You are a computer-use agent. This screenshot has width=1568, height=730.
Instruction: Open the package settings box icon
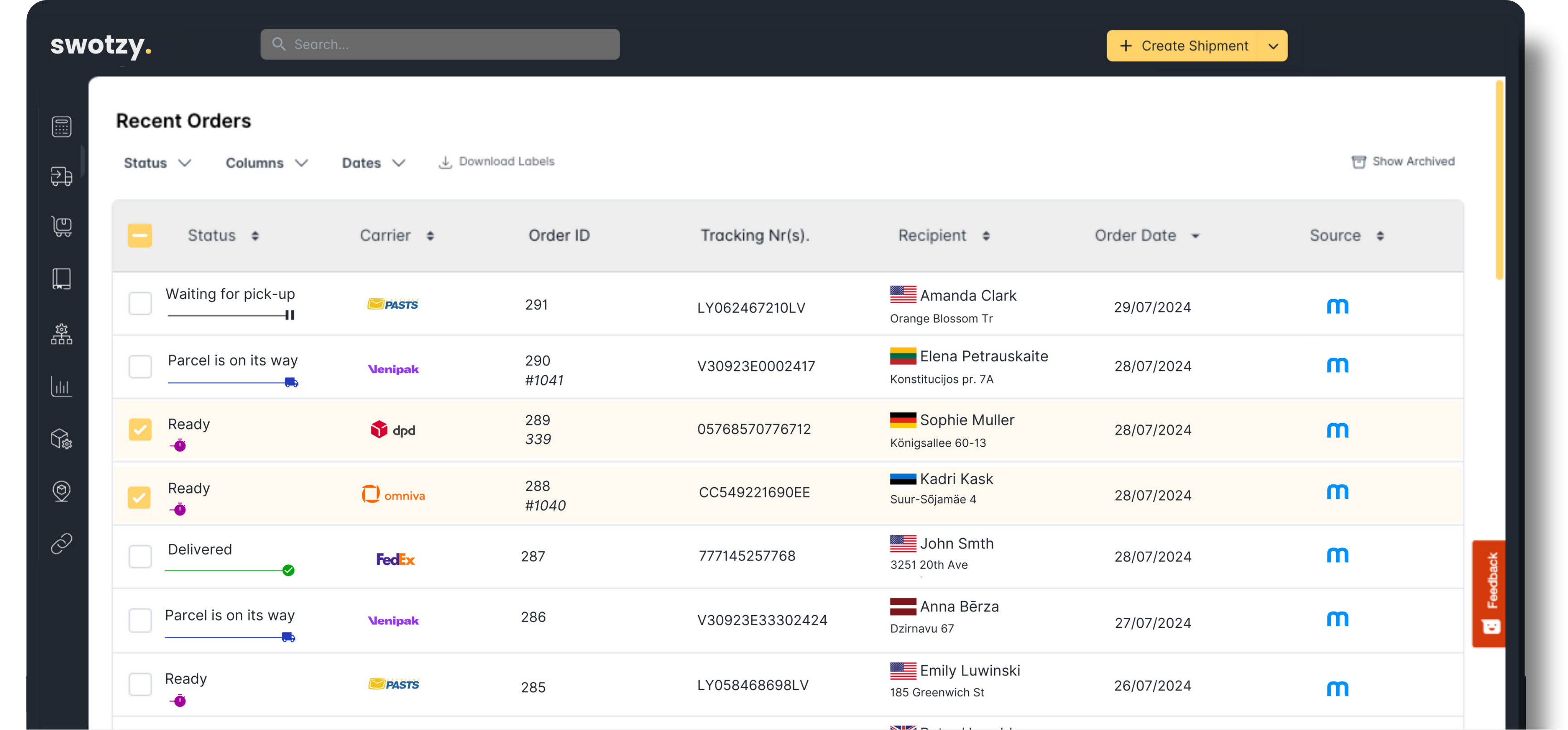[x=62, y=439]
